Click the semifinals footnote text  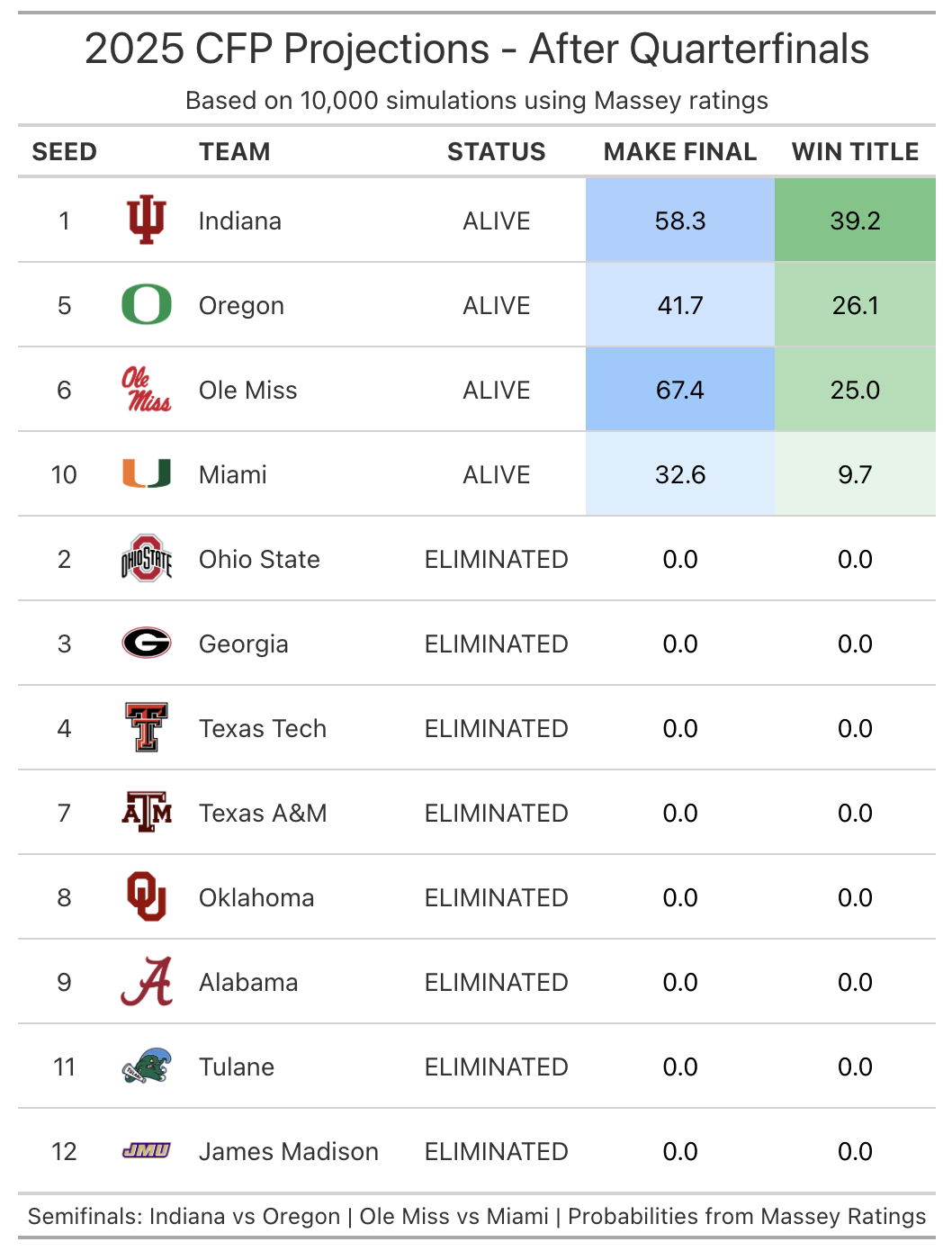point(477,1217)
